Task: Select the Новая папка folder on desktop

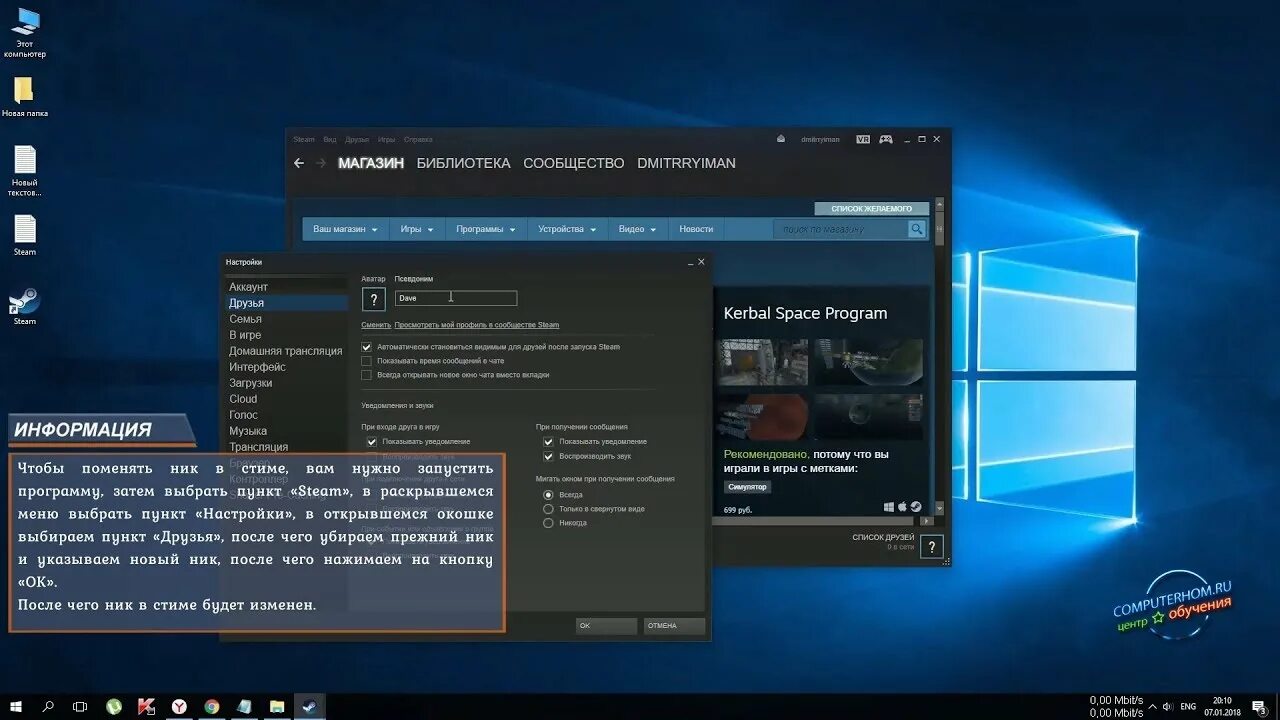Action: click(24, 97)
